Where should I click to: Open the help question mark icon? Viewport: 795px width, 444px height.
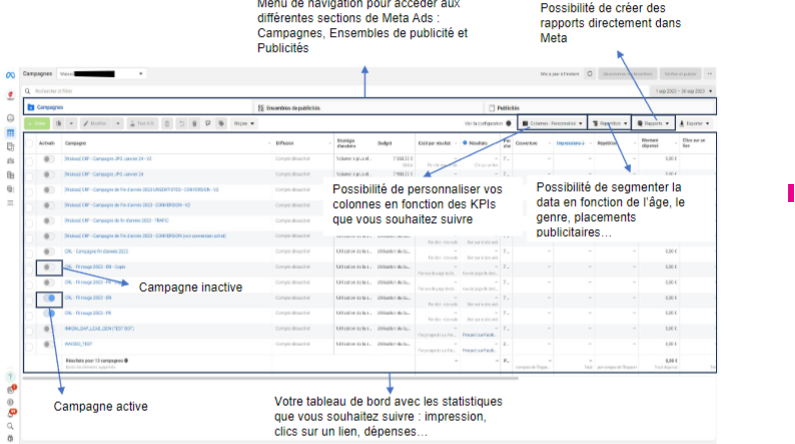point(10,376)
